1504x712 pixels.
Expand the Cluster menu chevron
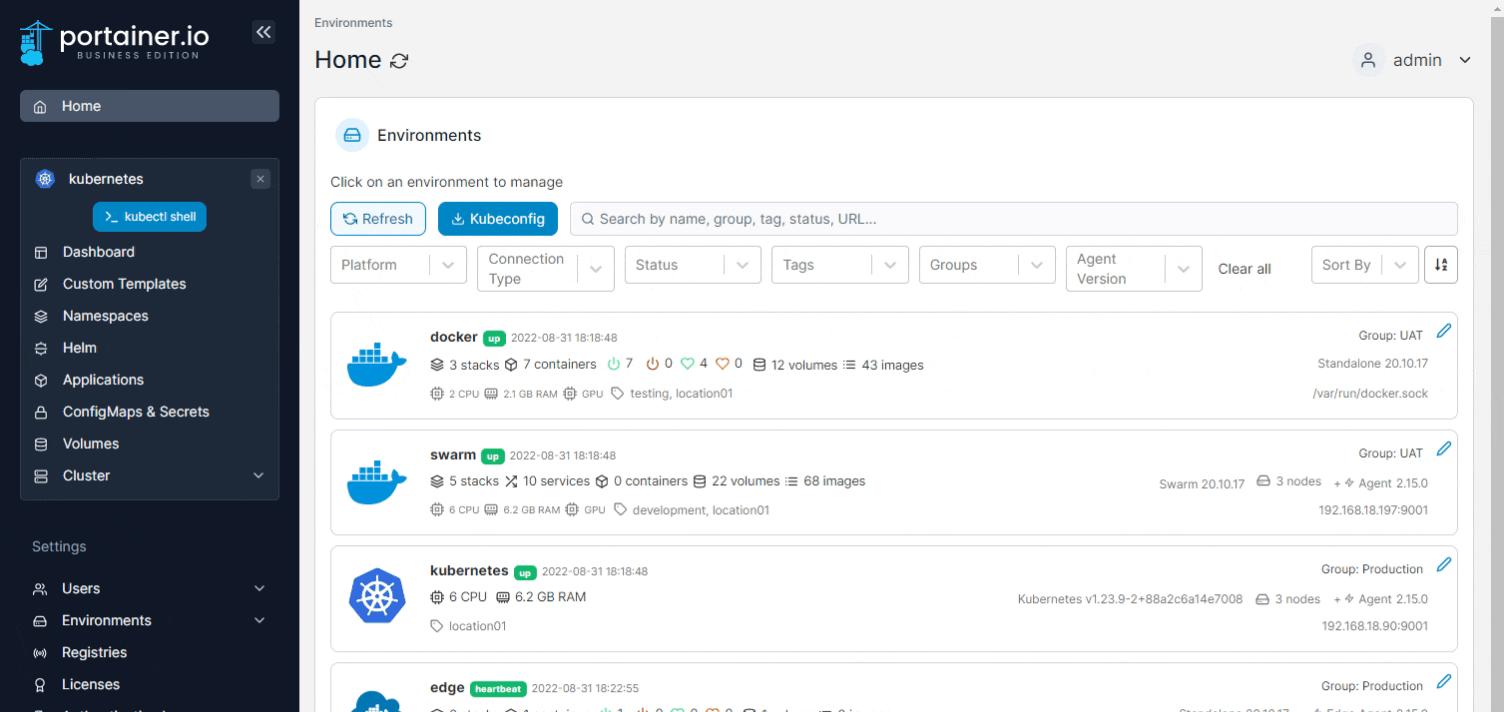coord(259,476)
